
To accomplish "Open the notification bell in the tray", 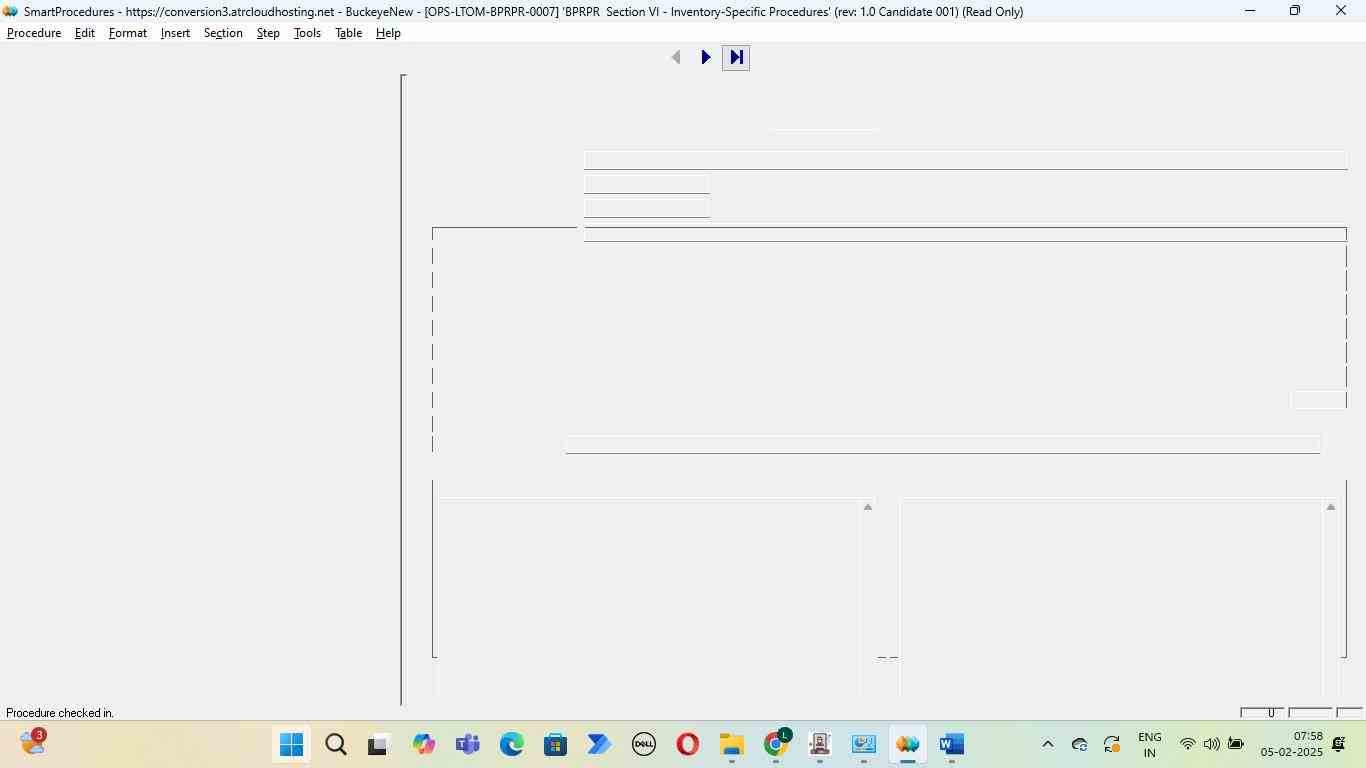I will (1338, 745).
